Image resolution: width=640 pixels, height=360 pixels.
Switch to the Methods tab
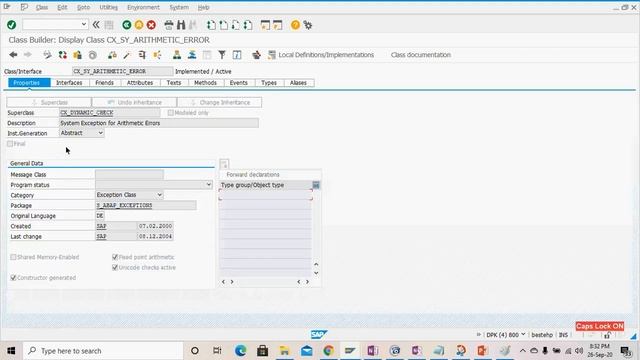205,83
